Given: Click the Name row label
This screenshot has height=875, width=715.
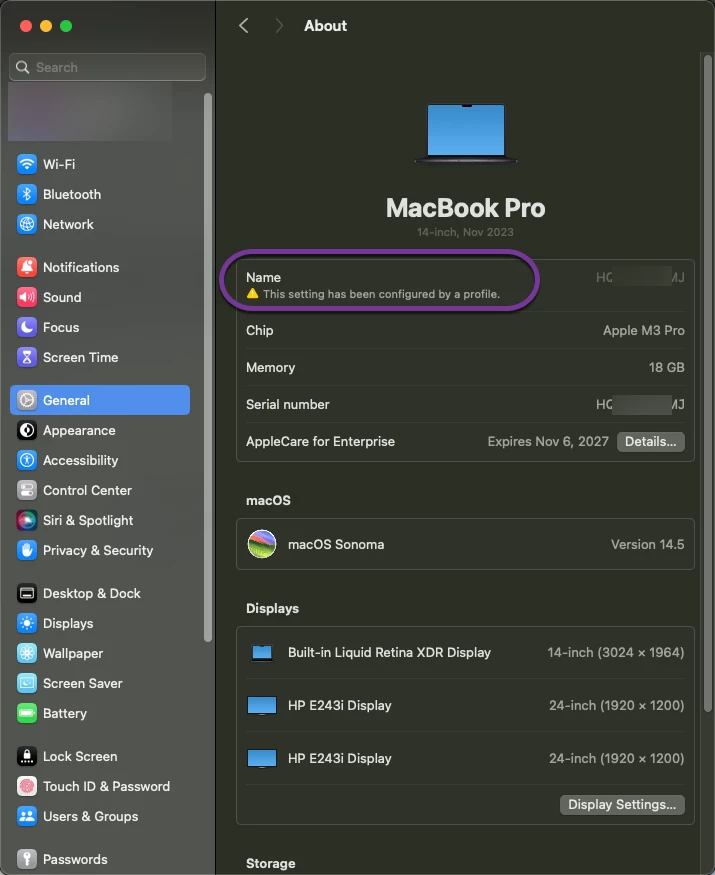Looking at the screenshot, I should tap(263, 277).
